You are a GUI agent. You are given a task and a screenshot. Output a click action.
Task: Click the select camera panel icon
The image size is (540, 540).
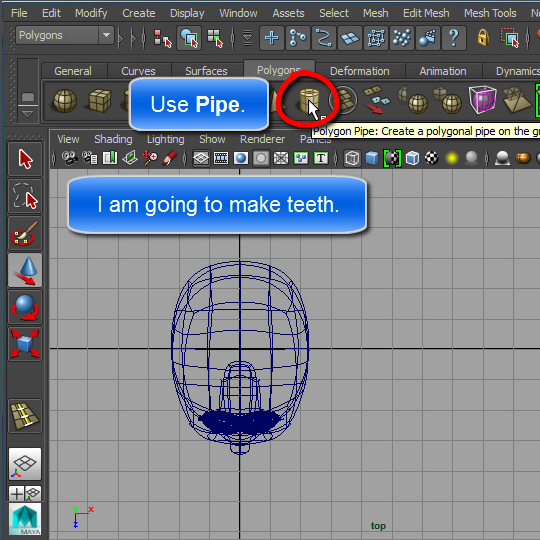pyautogui.click(x=70, y=158)
